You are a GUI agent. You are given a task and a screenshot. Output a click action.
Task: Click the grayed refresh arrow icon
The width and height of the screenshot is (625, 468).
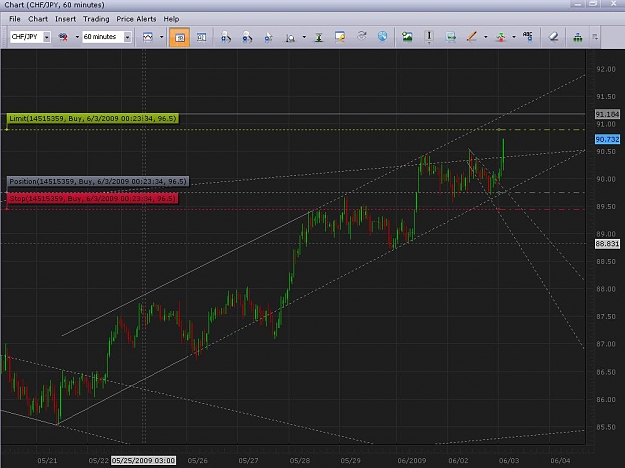point(362,36)
